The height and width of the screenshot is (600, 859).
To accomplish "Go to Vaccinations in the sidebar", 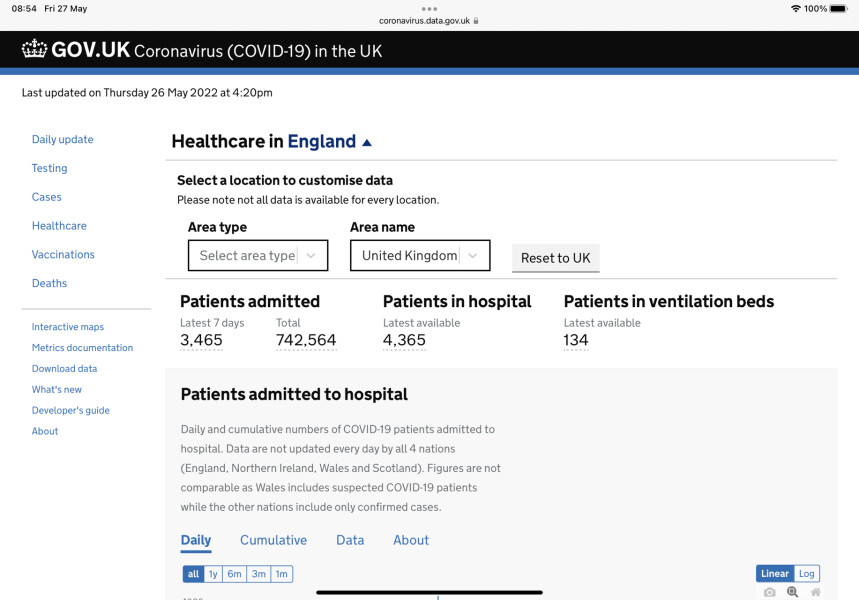I will (63, 255).
